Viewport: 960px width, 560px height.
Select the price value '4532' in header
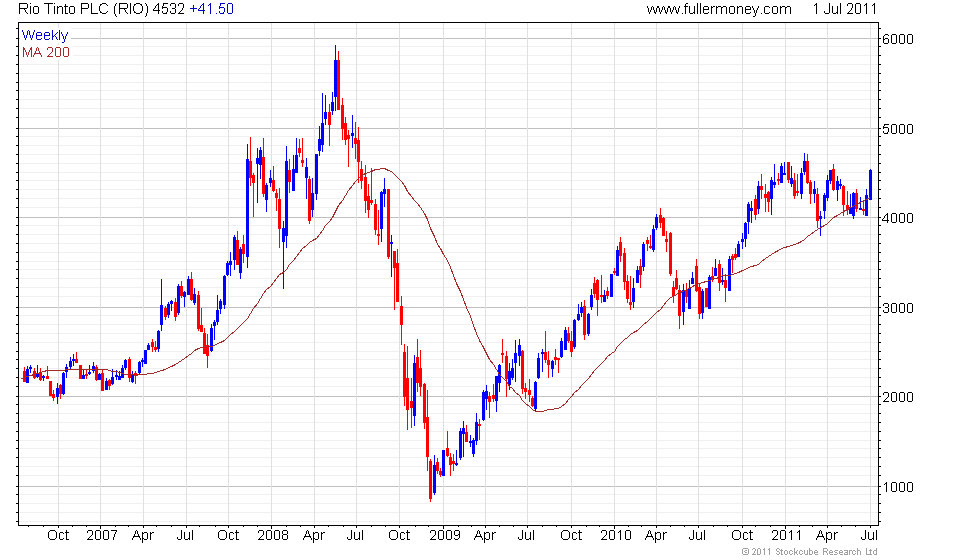170,9
